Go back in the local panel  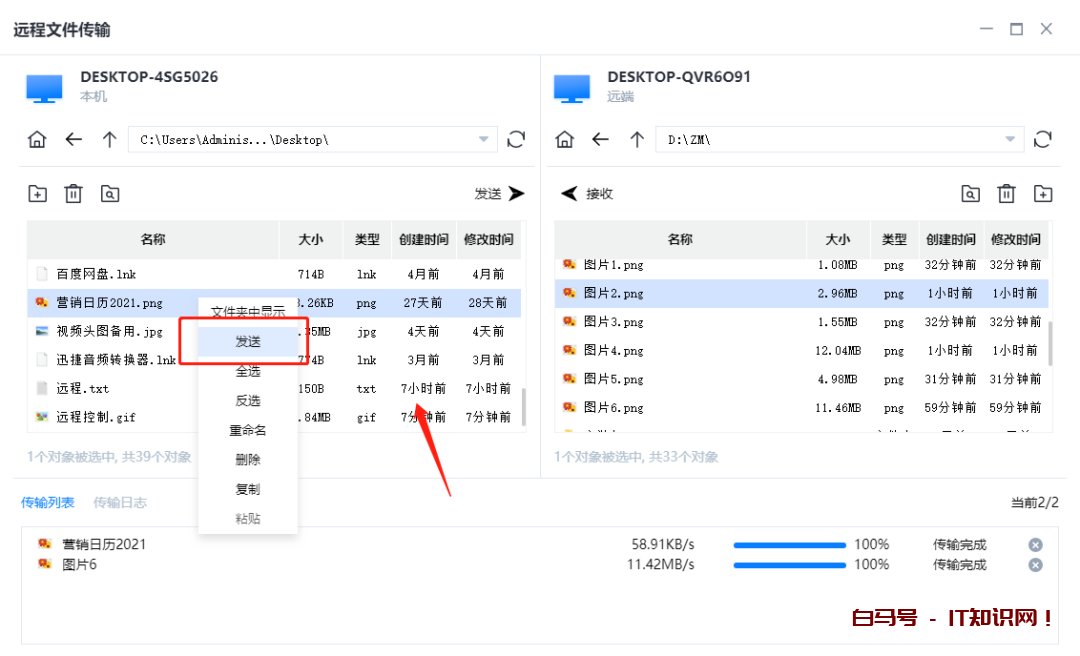tap(73, 140)
